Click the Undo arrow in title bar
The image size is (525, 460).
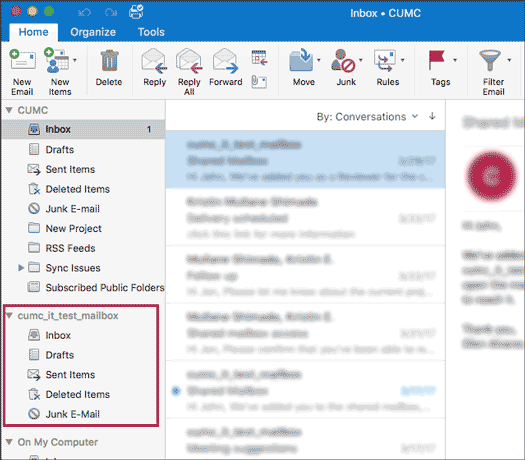pos(84,13)
